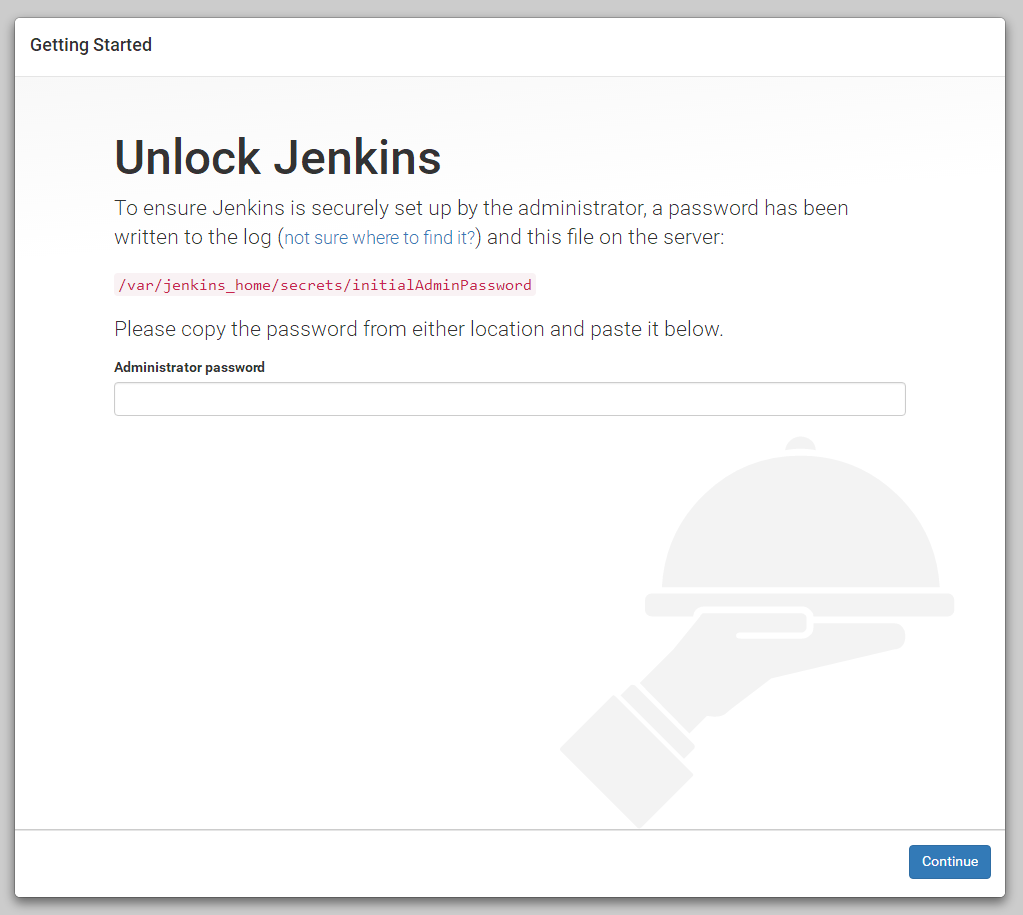Click the "Unlock Jenkins" heading
1023x915 pixels.
(277, 157)
